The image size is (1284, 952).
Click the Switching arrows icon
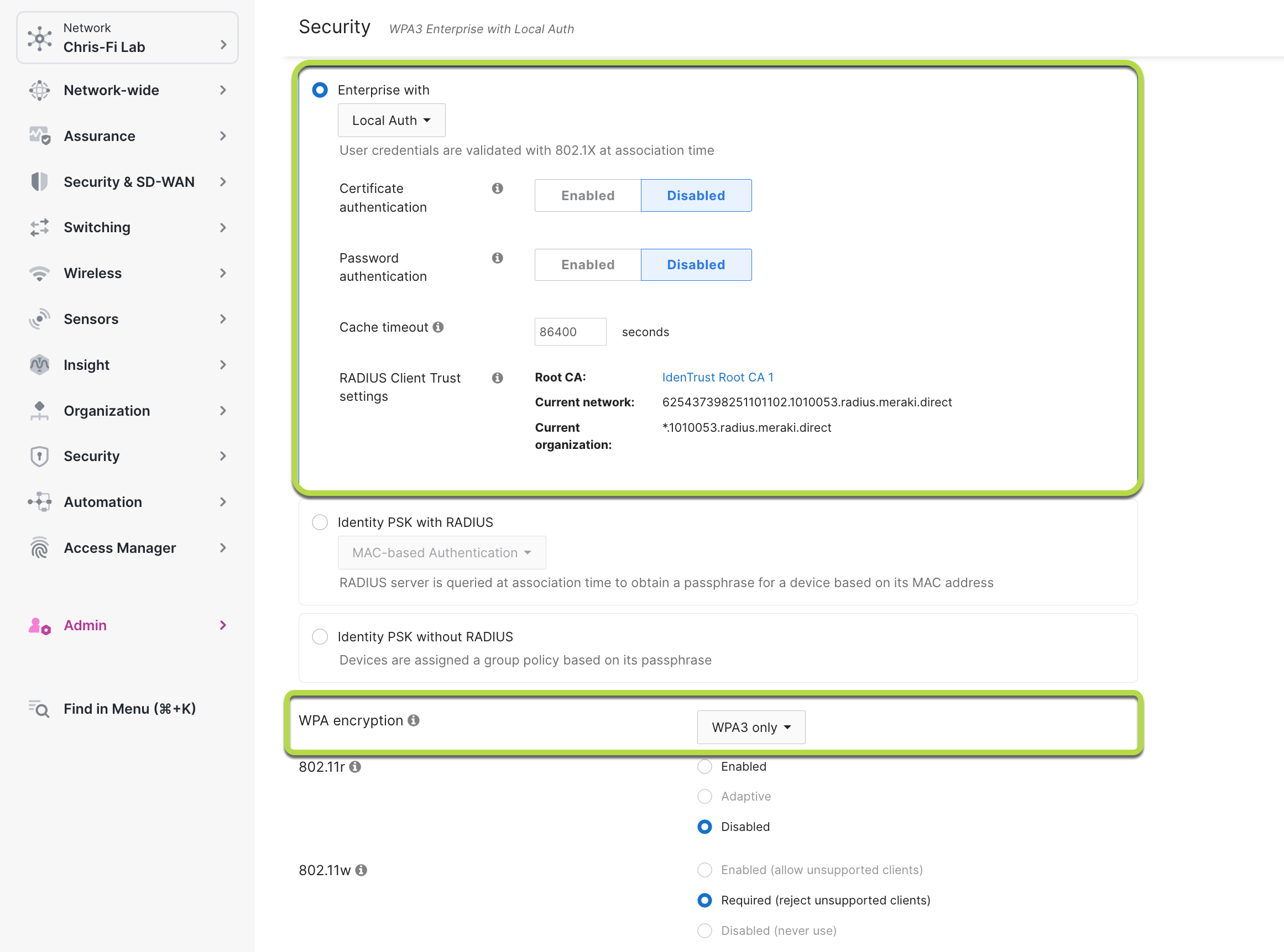39,228
